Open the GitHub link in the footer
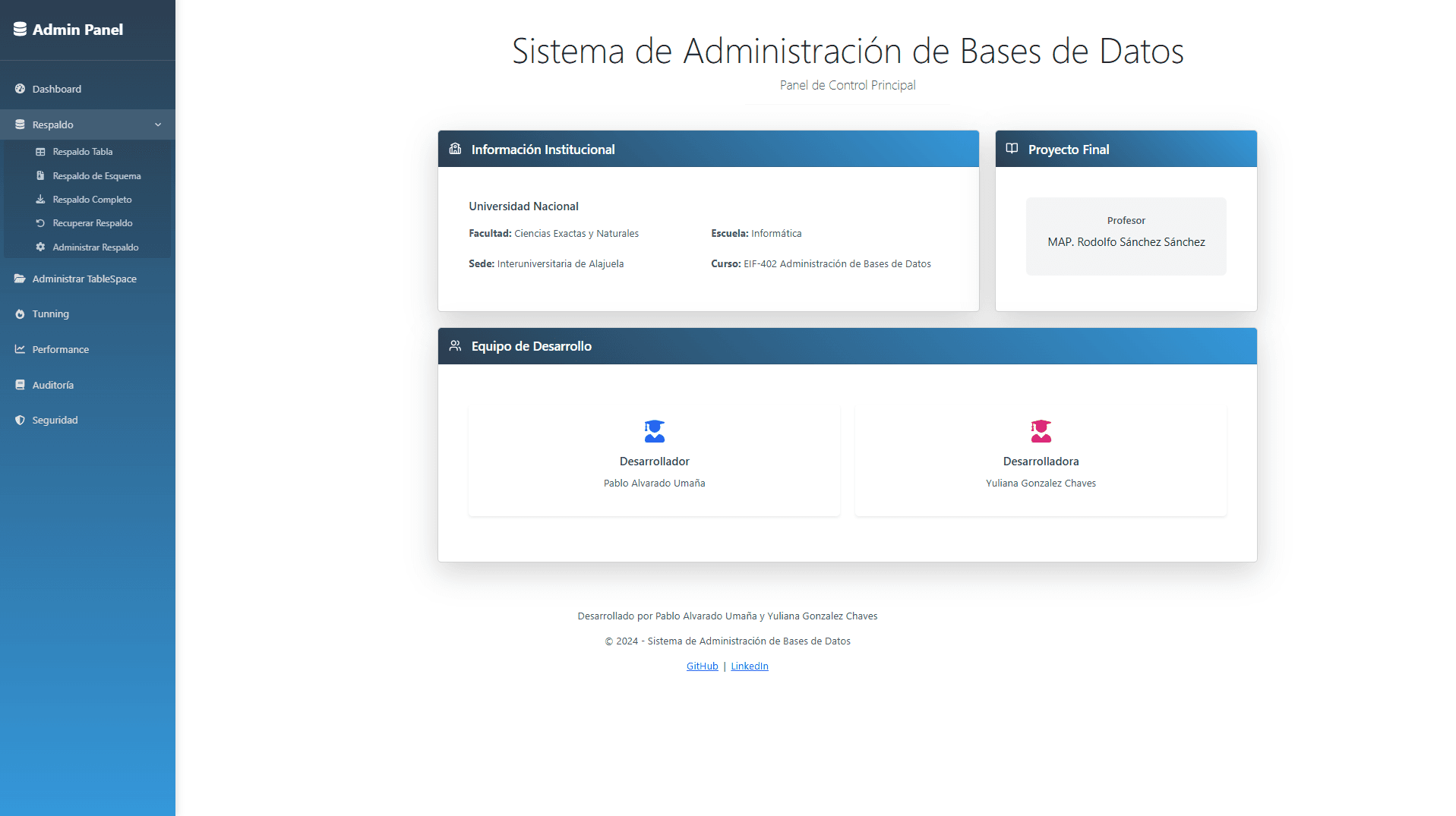1456x816 pixels. (701, 666)
